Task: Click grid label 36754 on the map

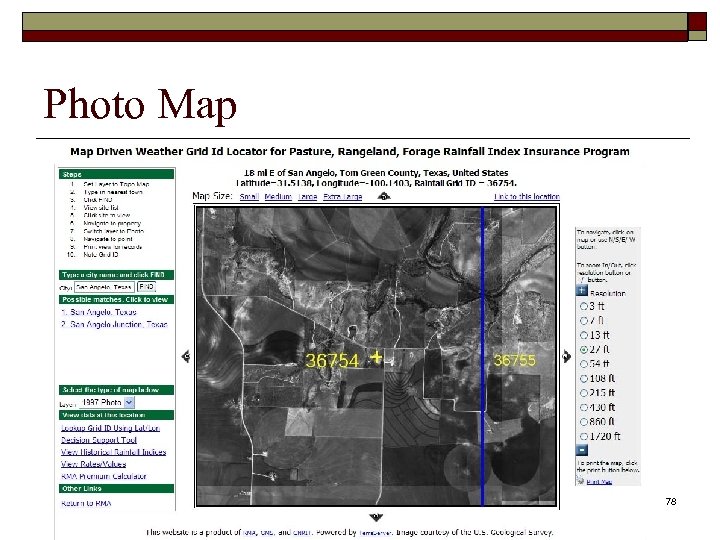Action: click(x=332, y=360)
